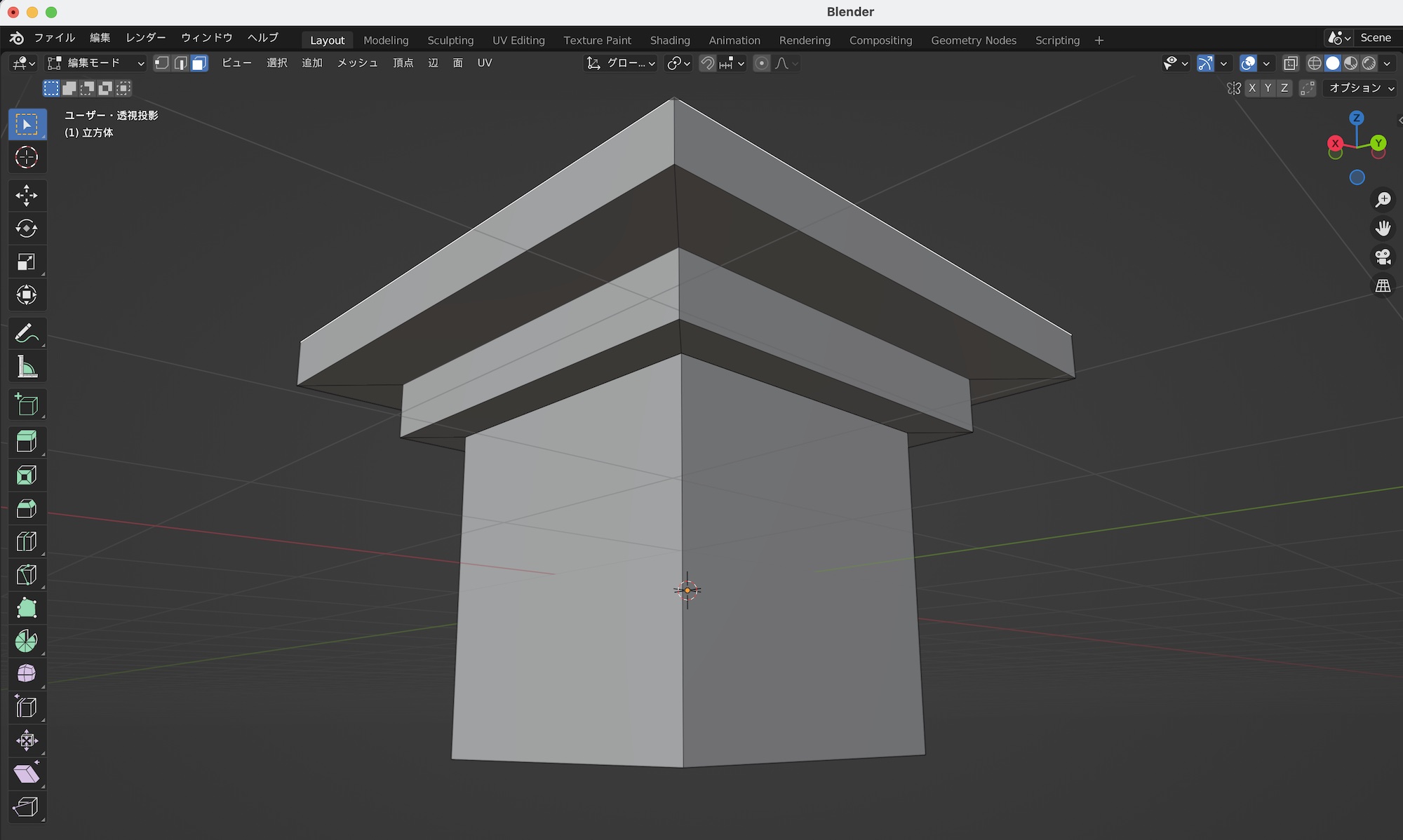Viewport: 1403px width, 840px height.
Task: Select the Knife tool
Action: coord(27,575)
